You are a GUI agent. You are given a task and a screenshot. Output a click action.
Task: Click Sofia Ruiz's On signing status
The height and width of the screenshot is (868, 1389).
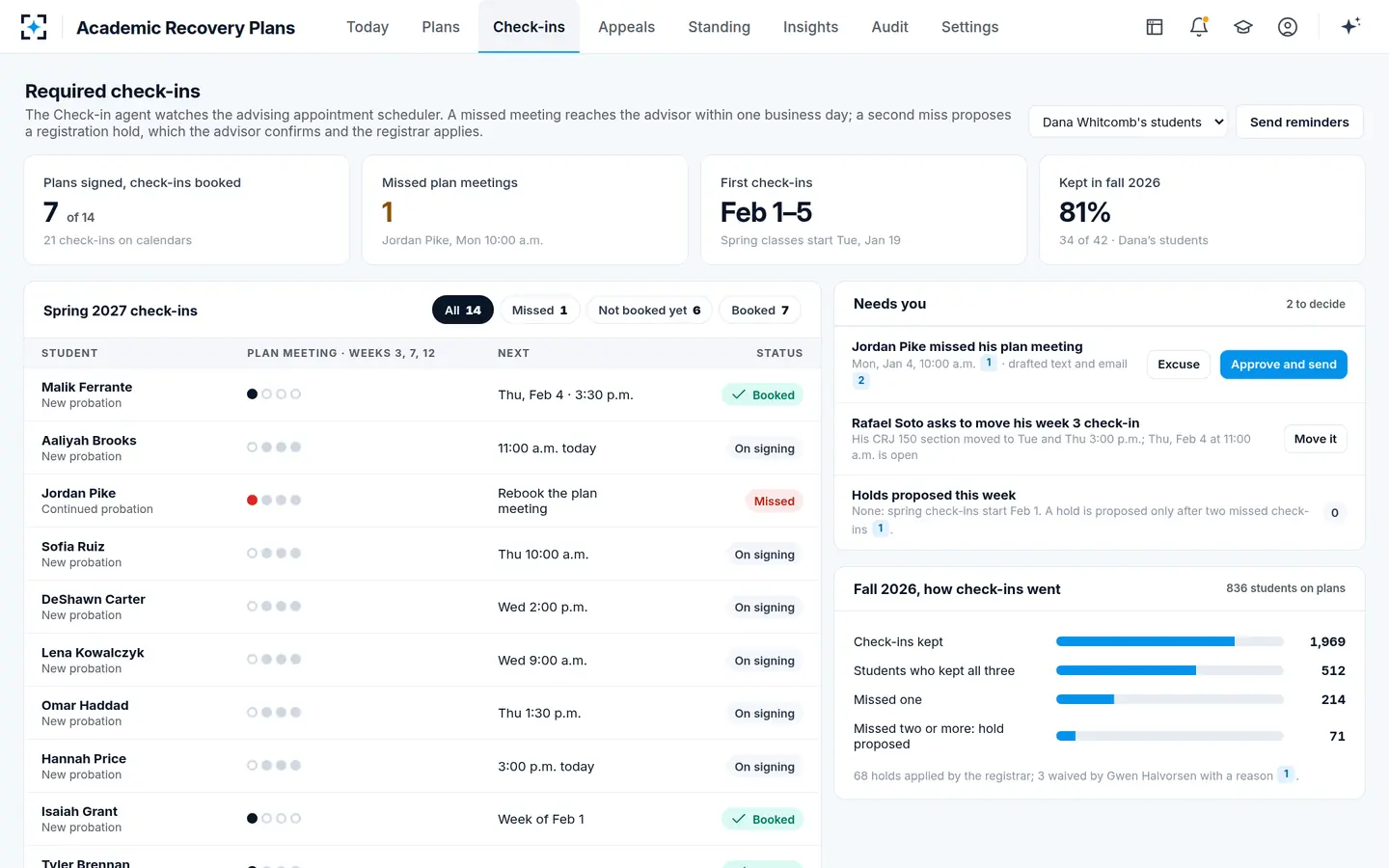(765, 555)
